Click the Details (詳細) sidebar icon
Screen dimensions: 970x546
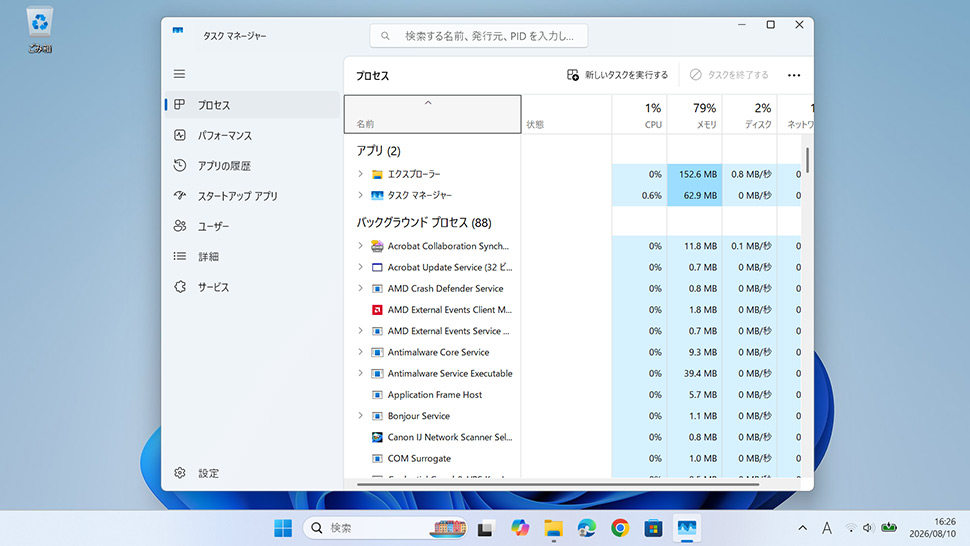point(179,256)
